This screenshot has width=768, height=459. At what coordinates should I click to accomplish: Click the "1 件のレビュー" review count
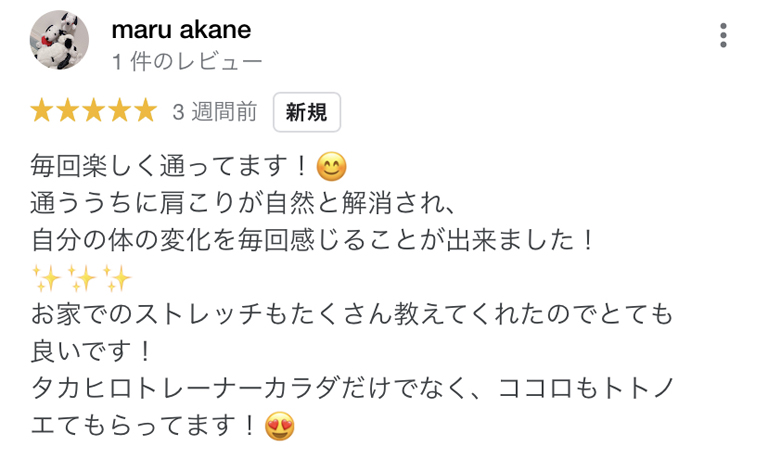(187, 62)
